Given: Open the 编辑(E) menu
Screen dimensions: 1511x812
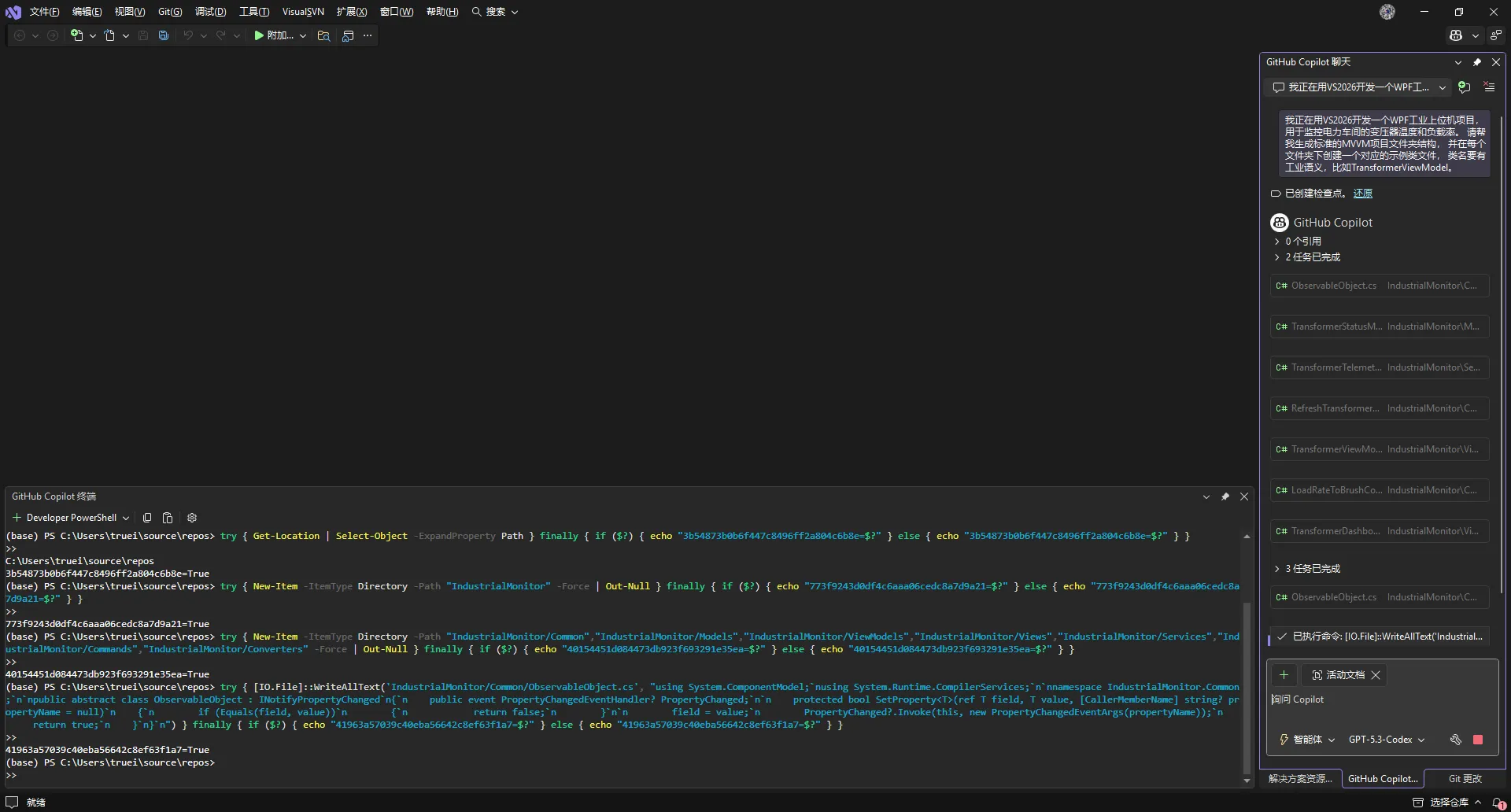Looking at the screenshot, I should coord(87,12).
